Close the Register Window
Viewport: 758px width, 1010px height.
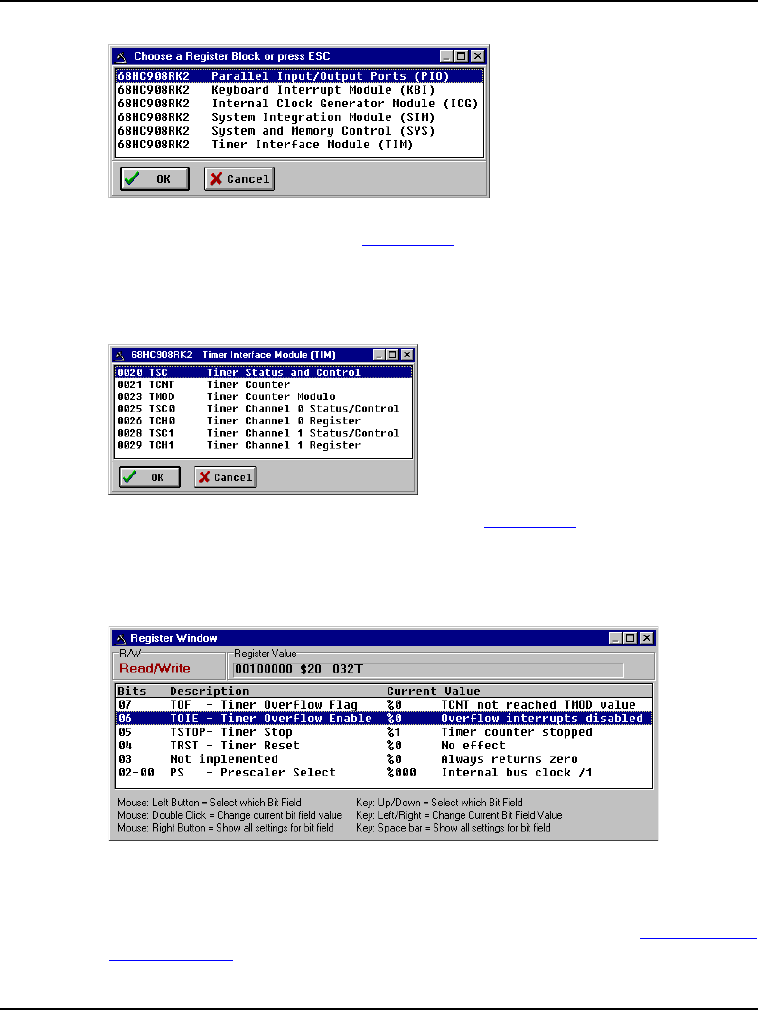pyautogui.click(x=647, y=638)
